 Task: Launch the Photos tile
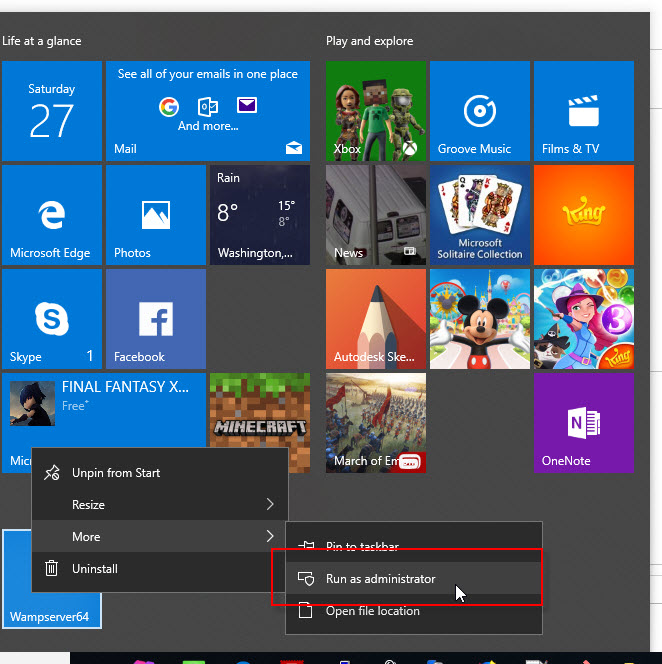pos(155,215)
